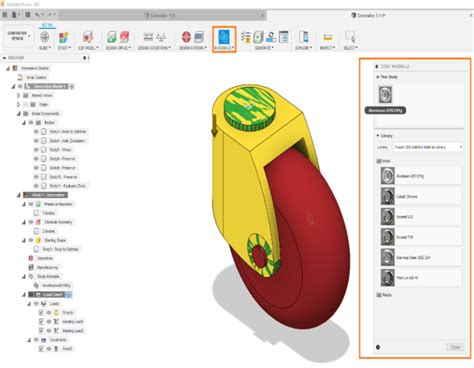Select the green Preserve Geometry design space icon
The width and height of the screenshot is (474, 368).
pos(112,37)
